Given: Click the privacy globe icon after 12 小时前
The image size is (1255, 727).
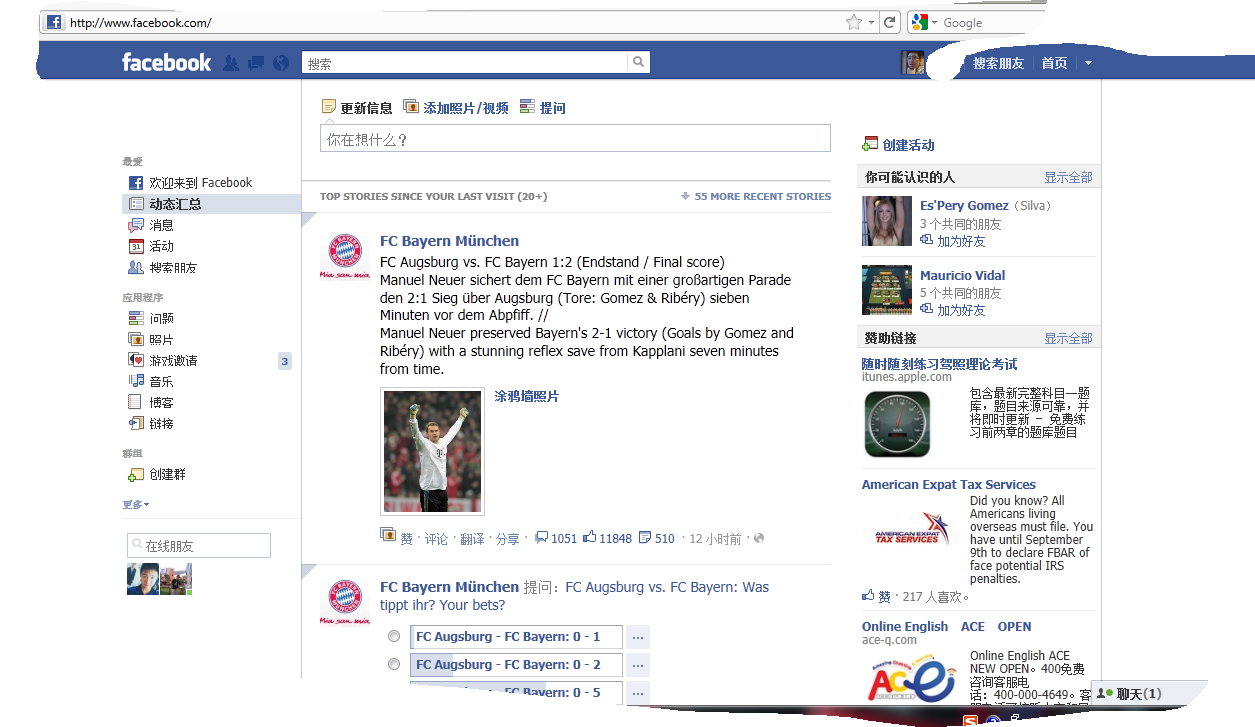Looking at the screenshot, I should click(759, 538).
